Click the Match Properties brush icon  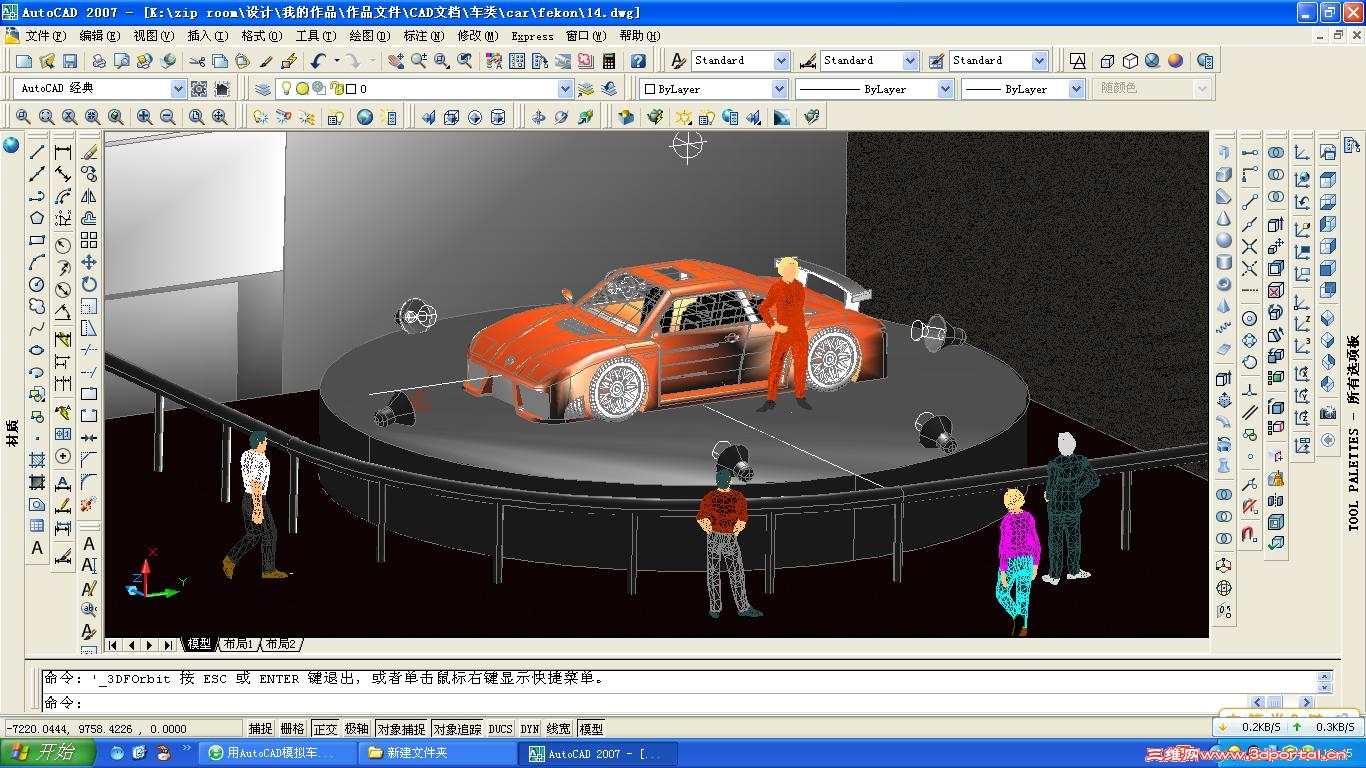coord(266,62)
